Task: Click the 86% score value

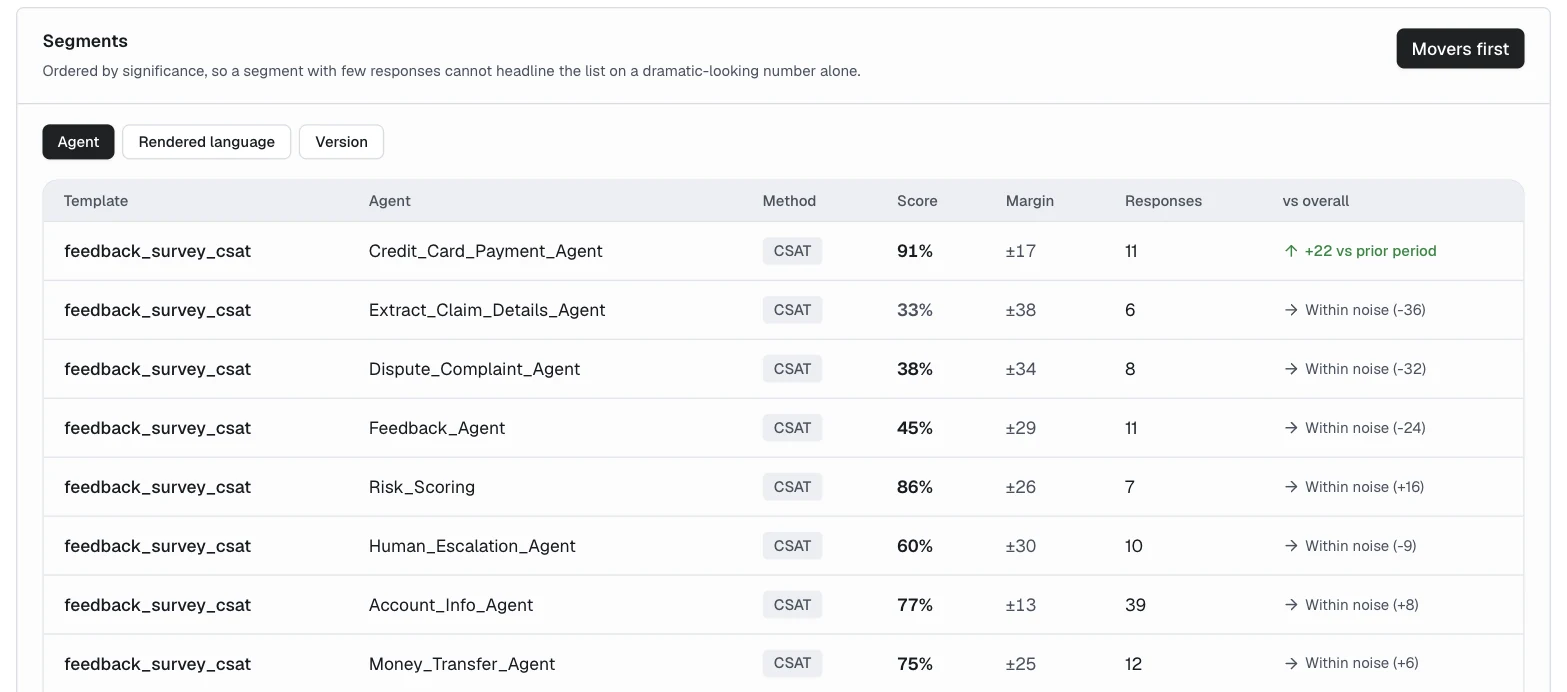Action: (915, 487)
